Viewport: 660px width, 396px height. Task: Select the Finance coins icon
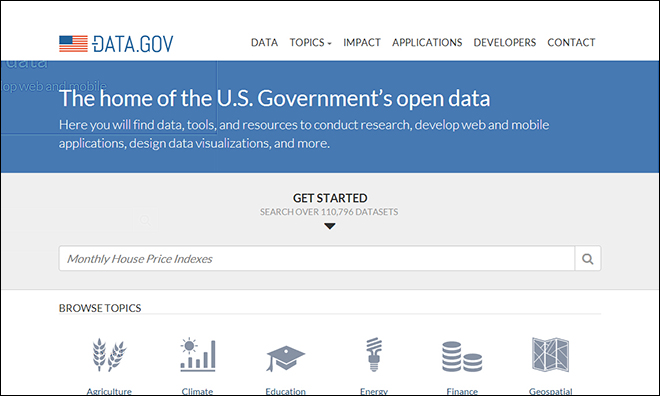click(x=462, y=357)
